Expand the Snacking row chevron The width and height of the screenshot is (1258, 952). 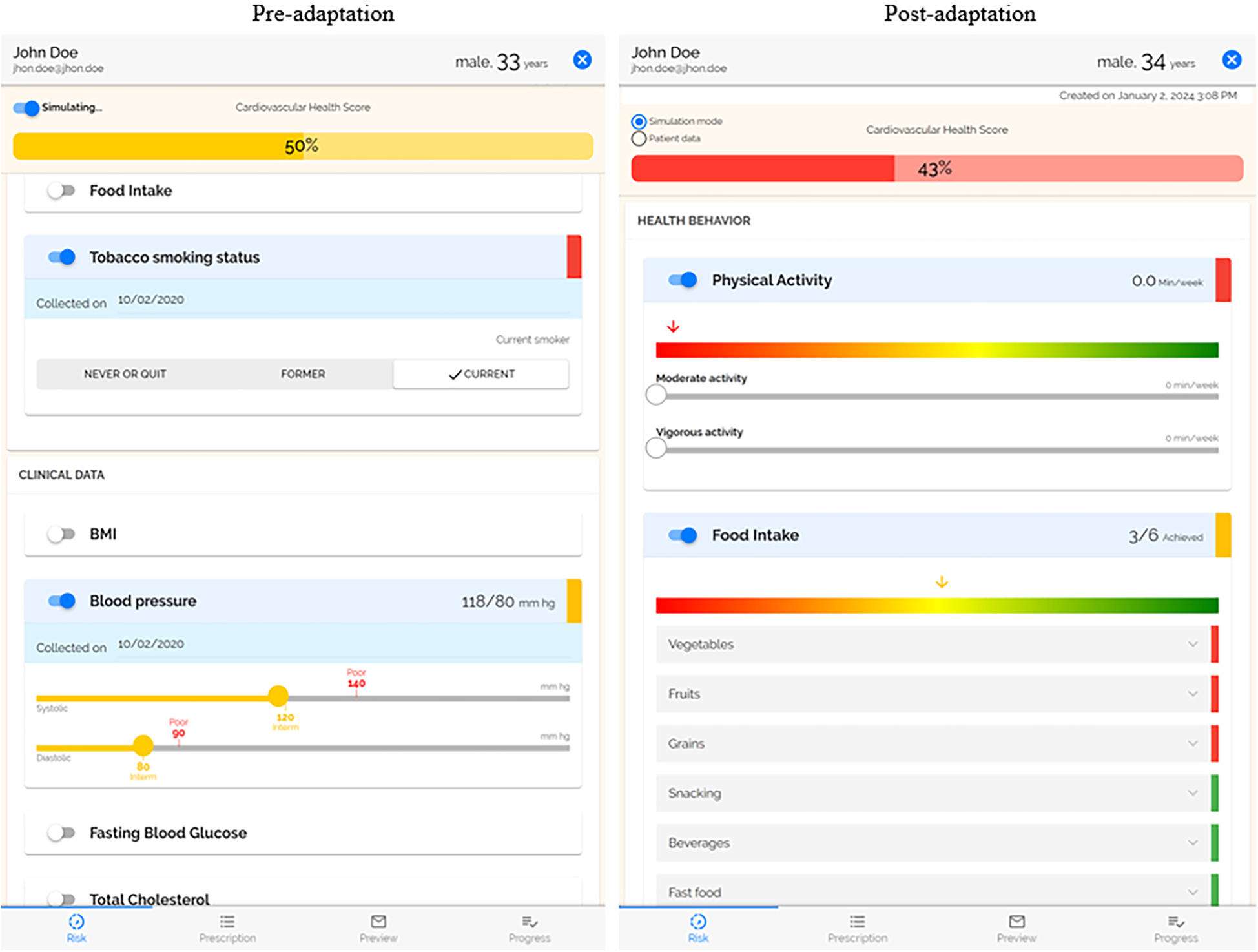pyautogui.click(x=1192, y=793)
